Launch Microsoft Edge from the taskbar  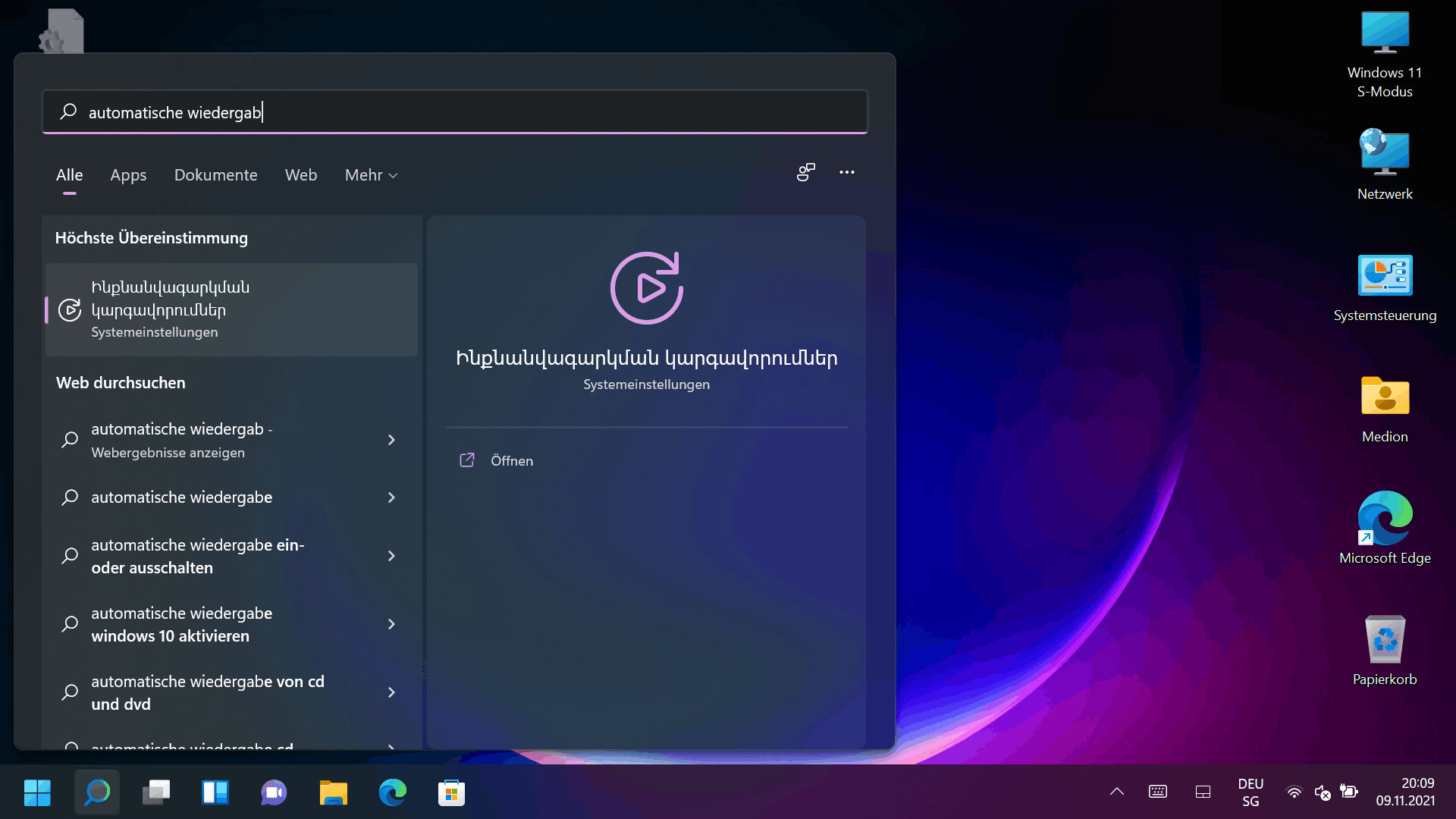coord(393,792)
